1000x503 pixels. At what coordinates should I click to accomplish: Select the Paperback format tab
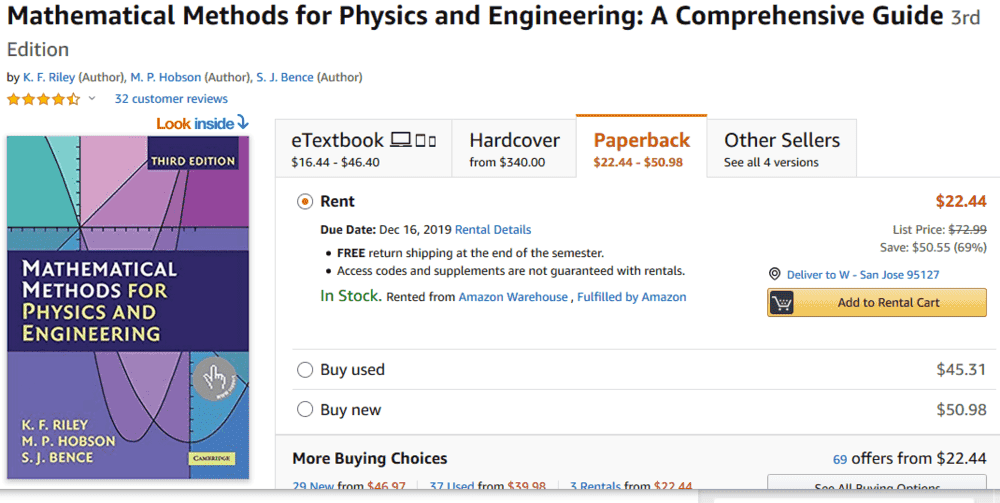641,149
